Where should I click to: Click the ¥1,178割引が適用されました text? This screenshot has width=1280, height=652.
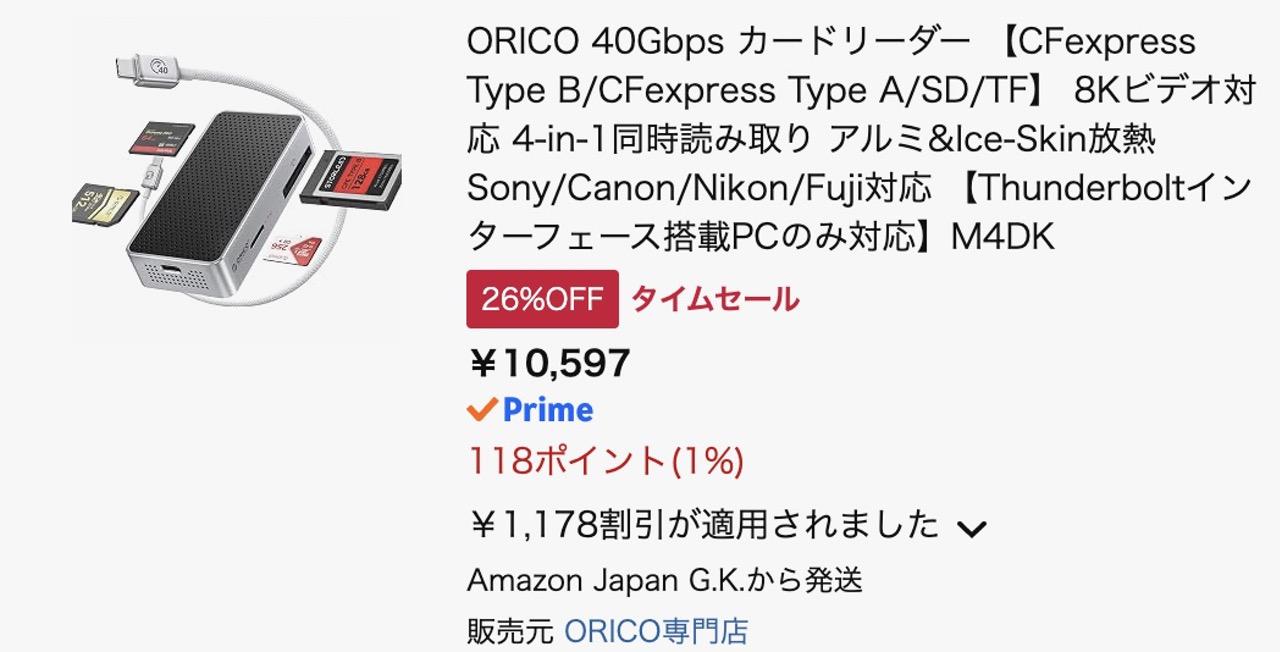pyautogui.click(x=704, y=524)
